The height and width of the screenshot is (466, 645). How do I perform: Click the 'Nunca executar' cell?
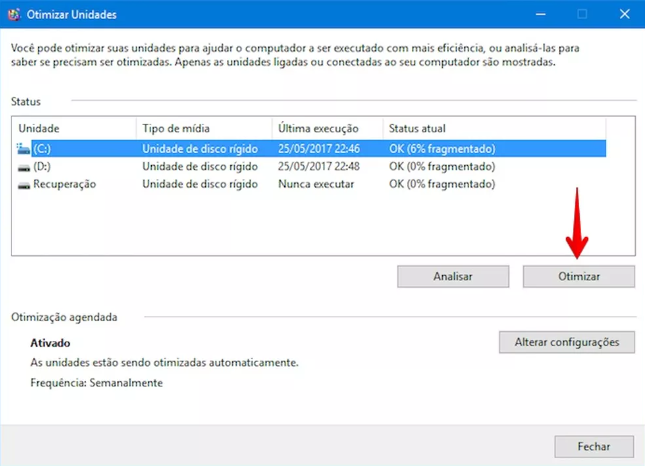pyautogui.click(x=316, y=184)
